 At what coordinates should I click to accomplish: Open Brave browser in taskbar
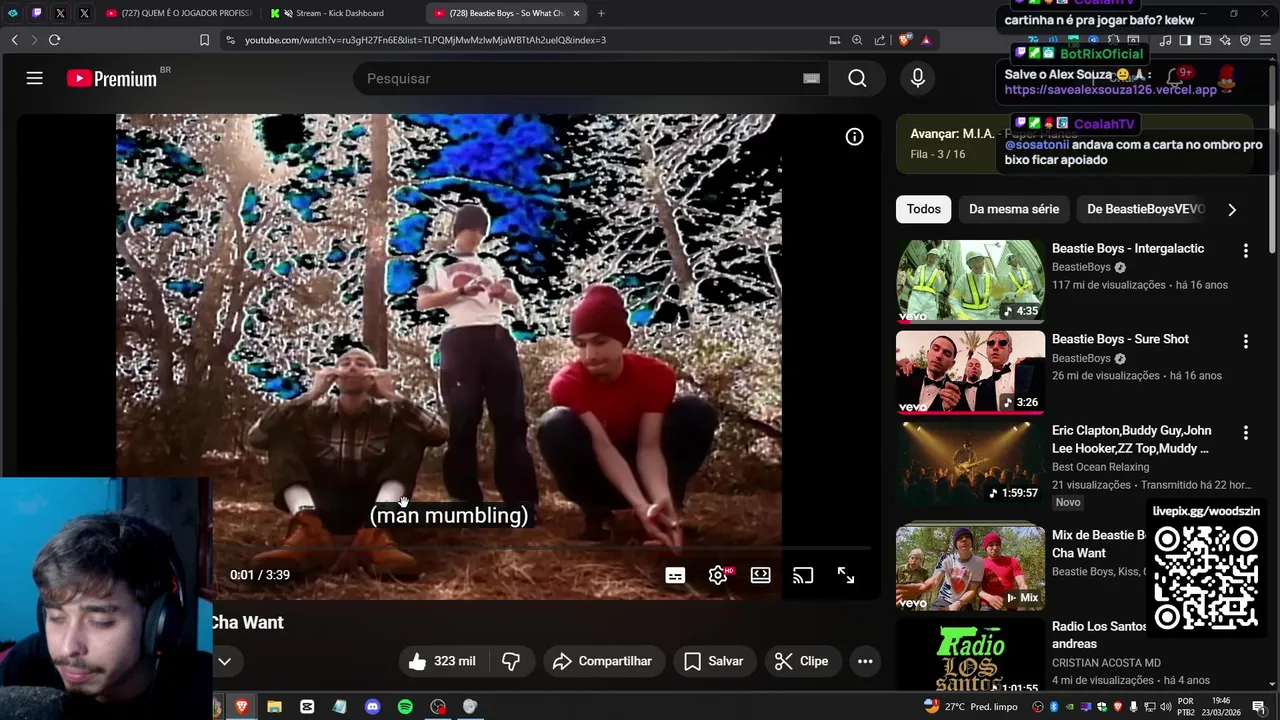pyautogui.click(x=241, y=706)
